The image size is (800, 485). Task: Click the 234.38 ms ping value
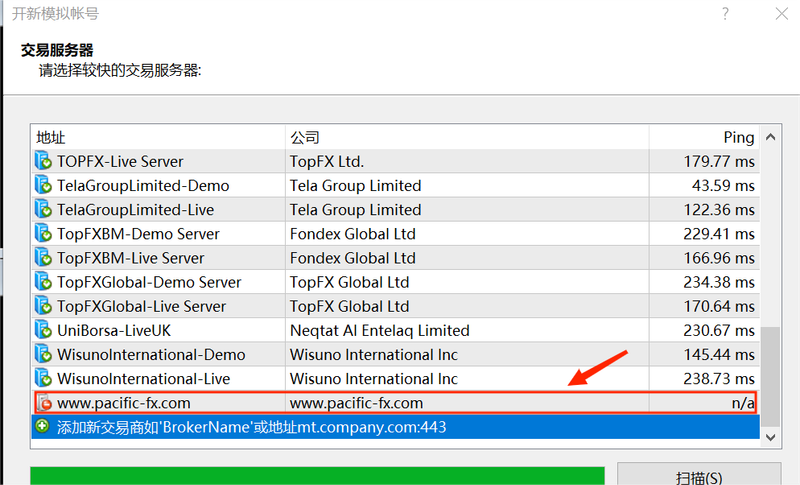point(719,282)
